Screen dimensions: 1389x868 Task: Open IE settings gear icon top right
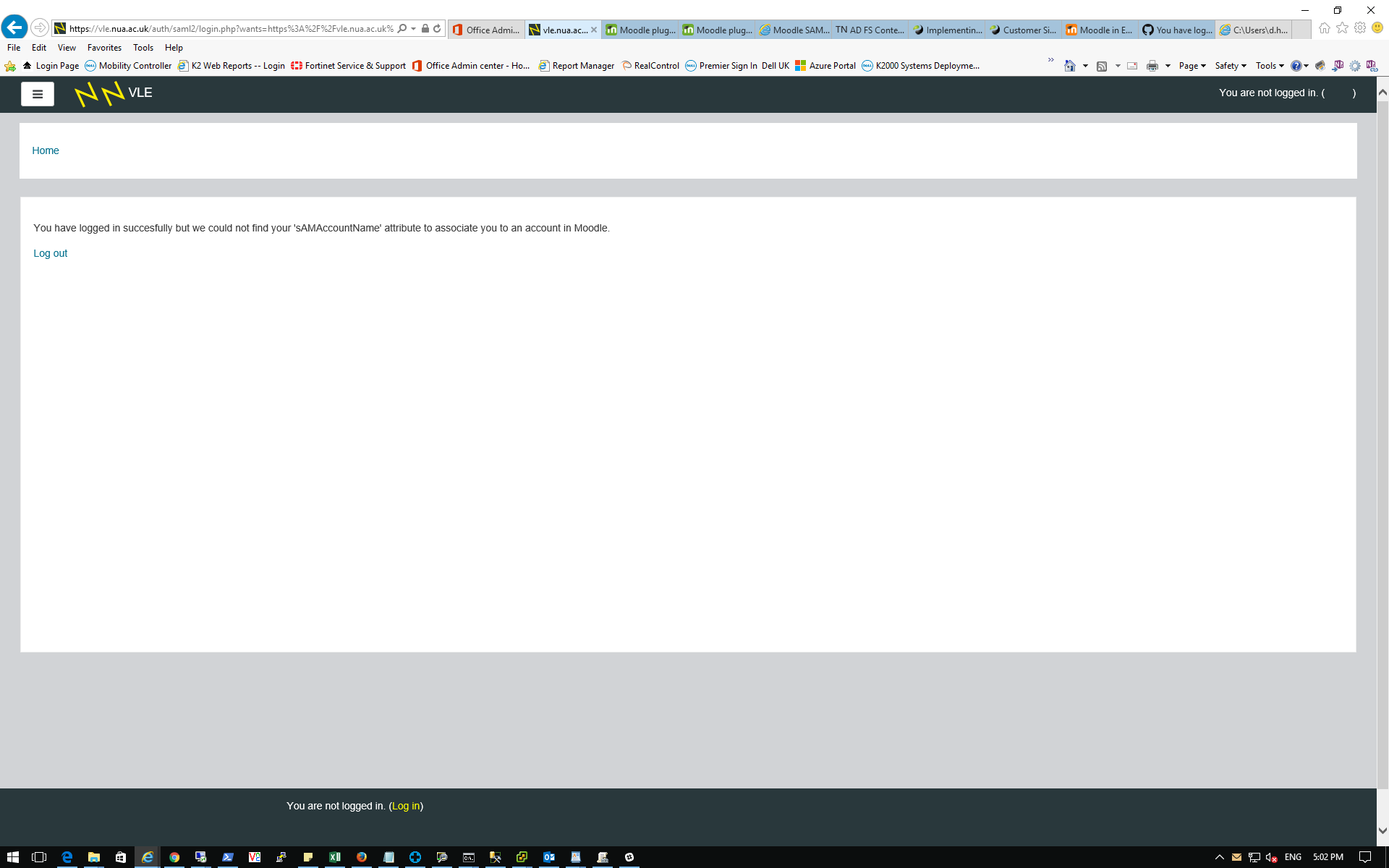tap(1360, 28)
